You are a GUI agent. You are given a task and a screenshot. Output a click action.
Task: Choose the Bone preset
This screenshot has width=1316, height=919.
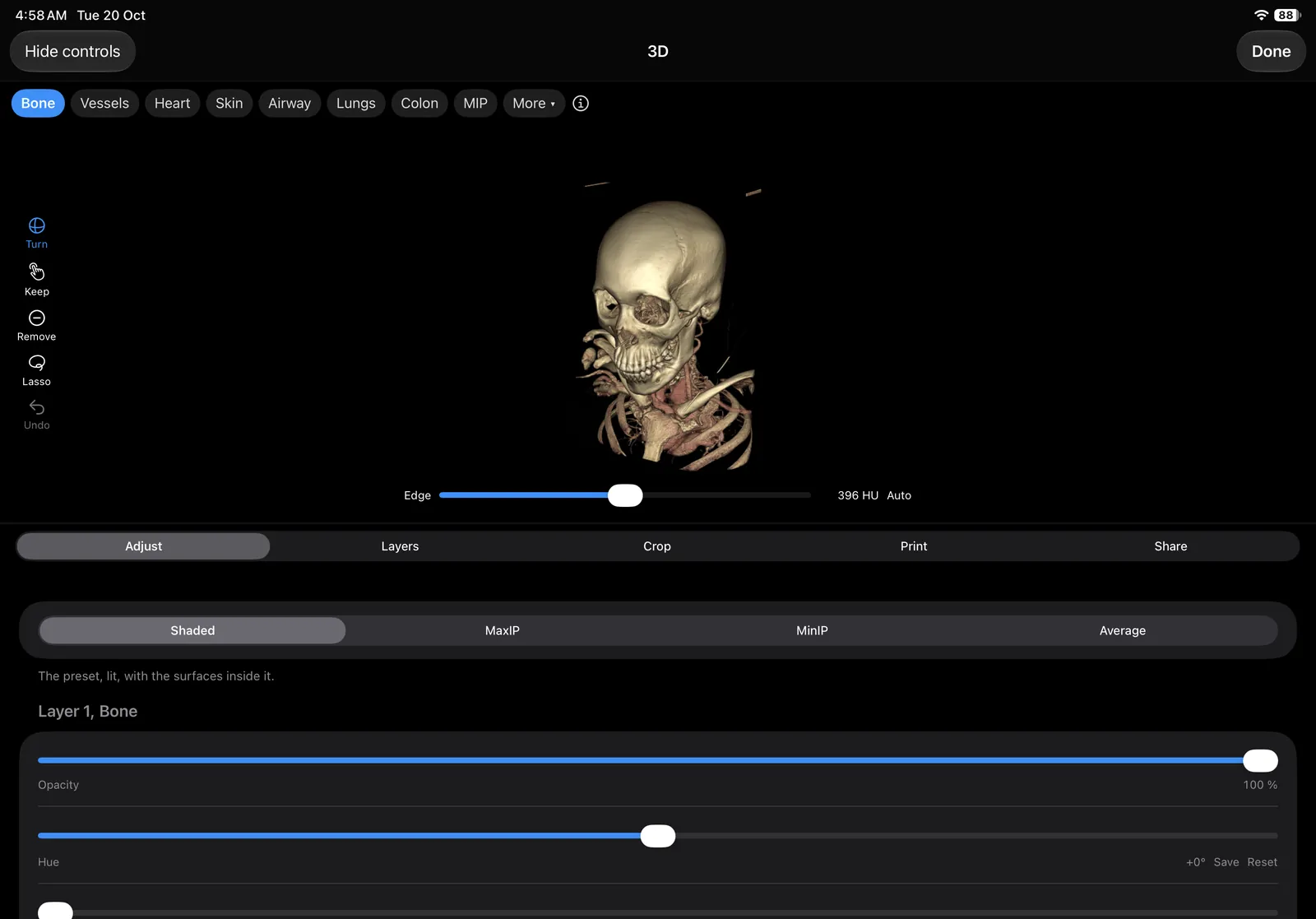[38, 103]
